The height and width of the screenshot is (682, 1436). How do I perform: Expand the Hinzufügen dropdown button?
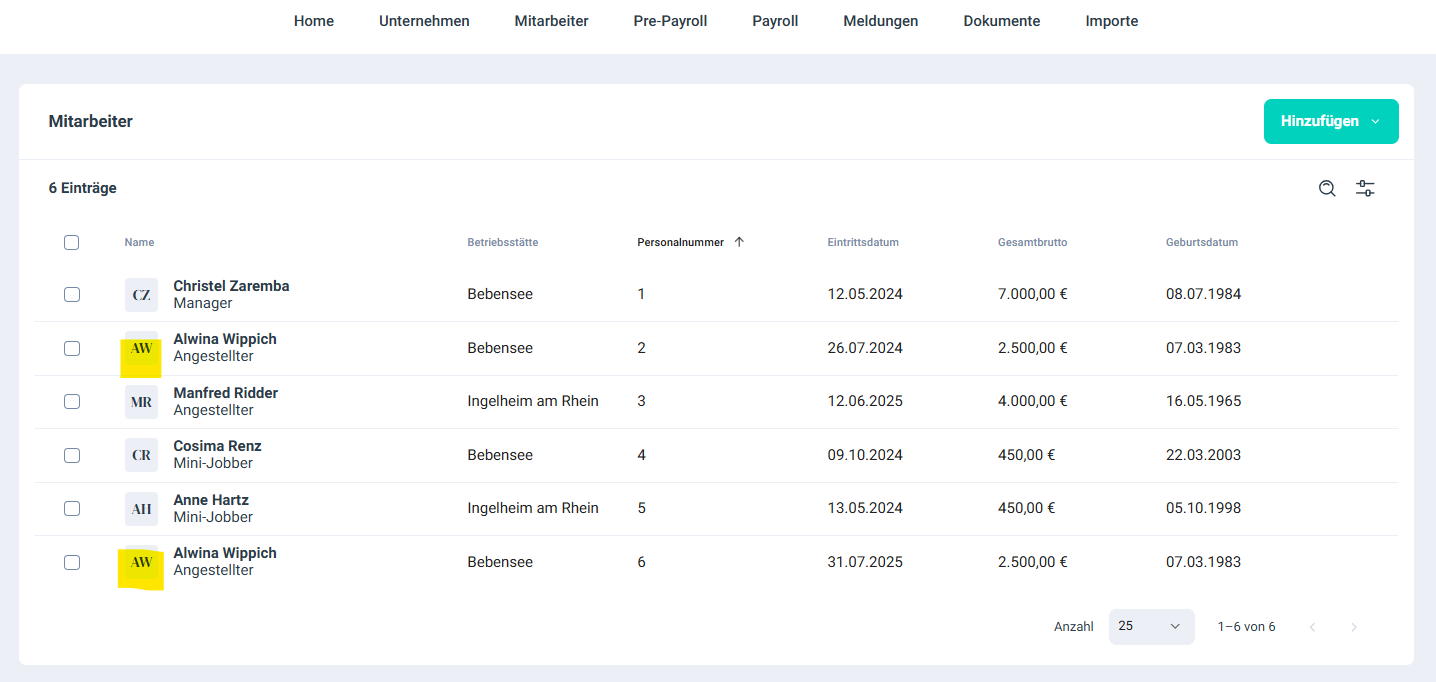[x=1330, y=121]
